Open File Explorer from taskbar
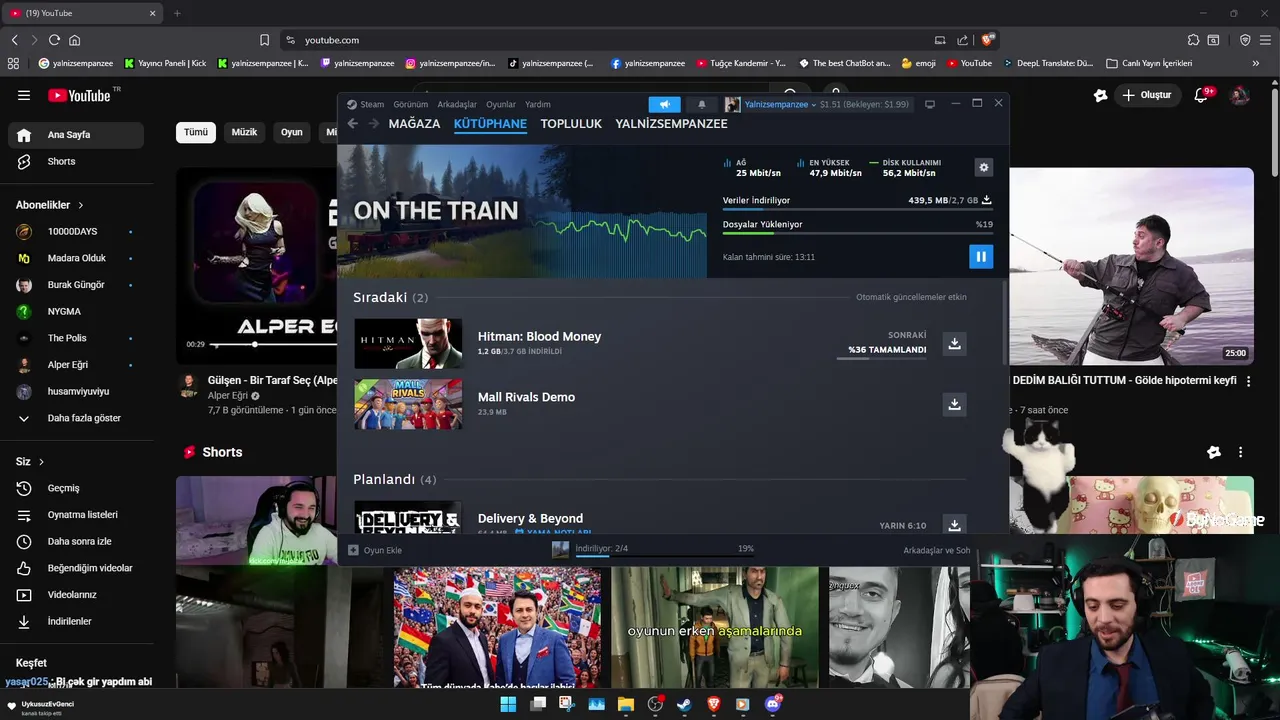Viewport: 1280px width, 720px height. (x=625, y=704)
